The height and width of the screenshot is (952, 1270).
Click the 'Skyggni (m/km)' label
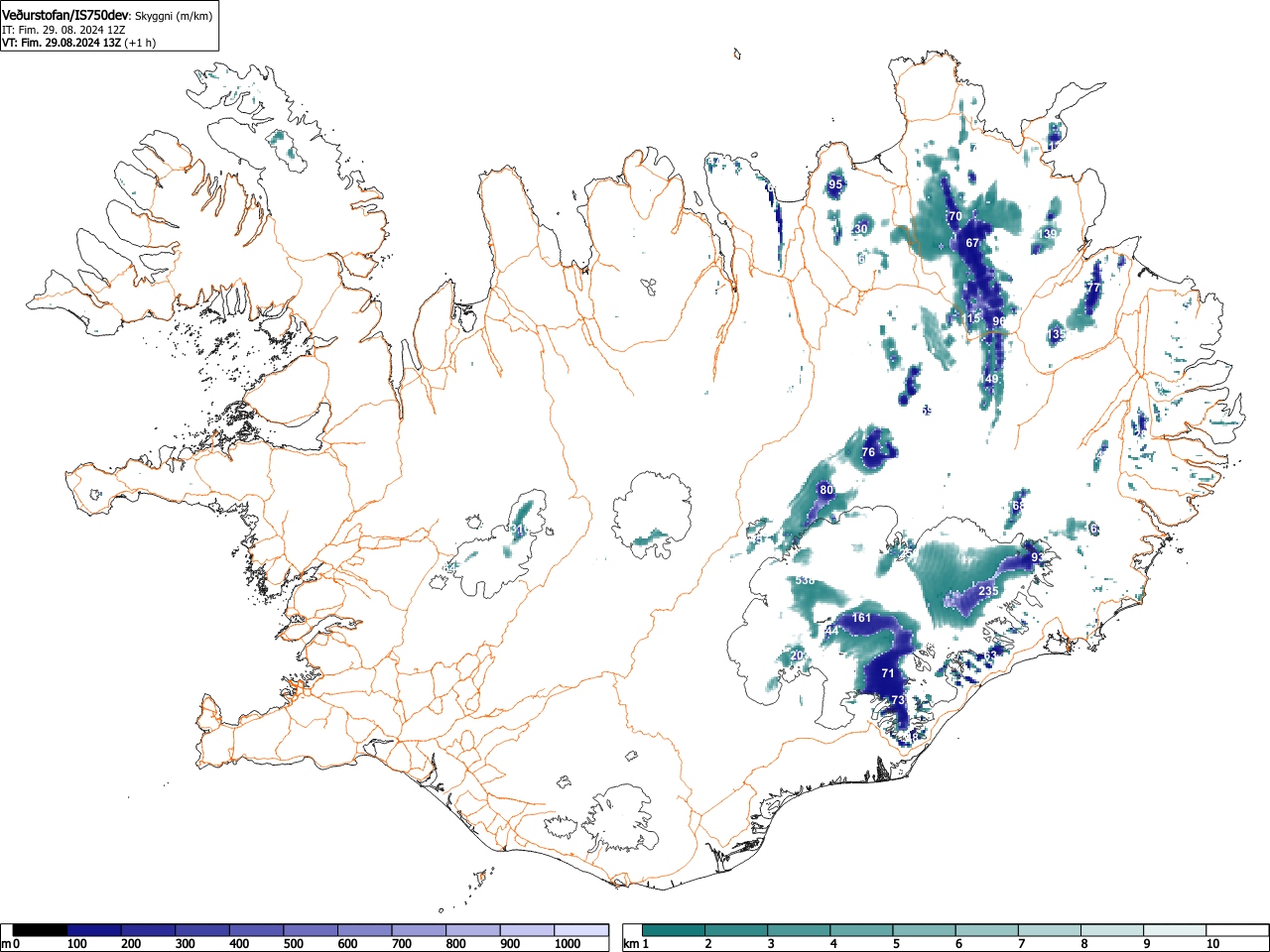(172, 16)
